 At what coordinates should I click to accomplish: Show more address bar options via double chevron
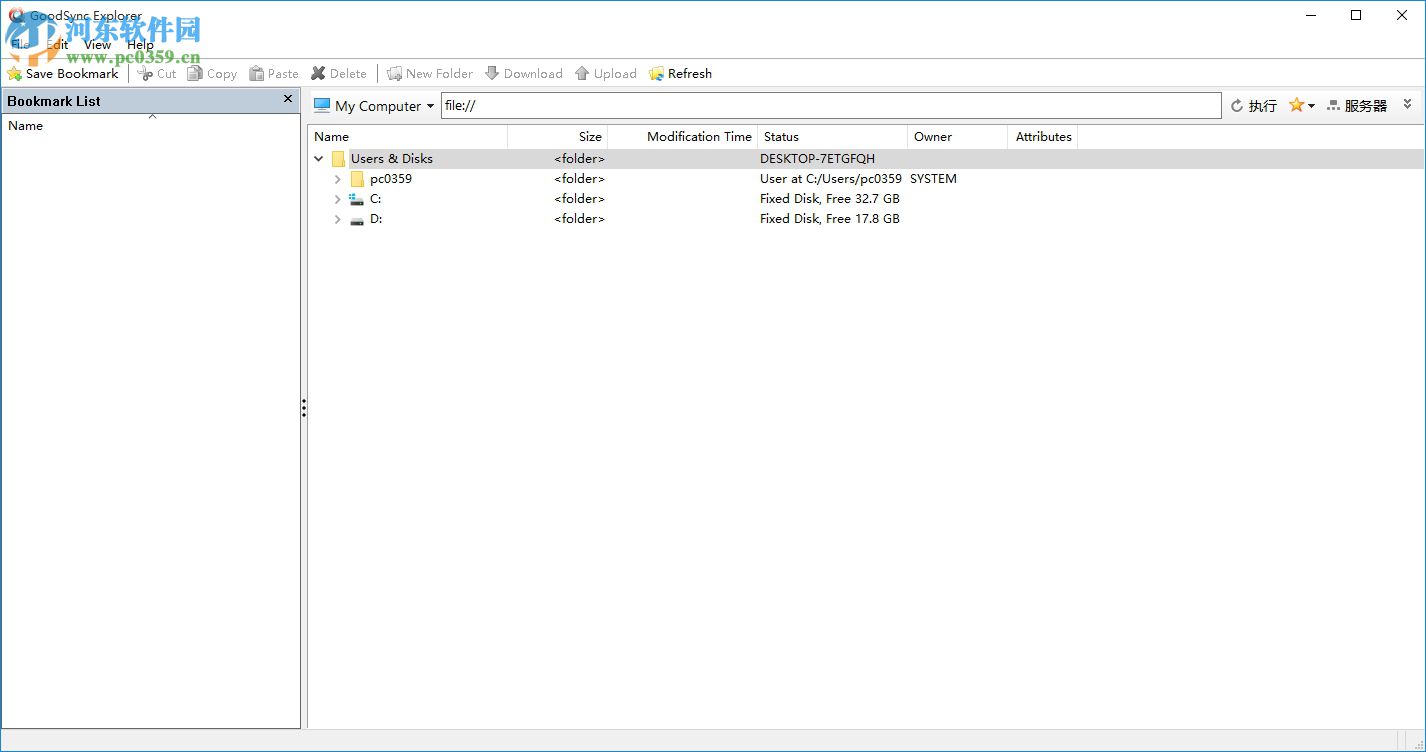pos(1407,104)
